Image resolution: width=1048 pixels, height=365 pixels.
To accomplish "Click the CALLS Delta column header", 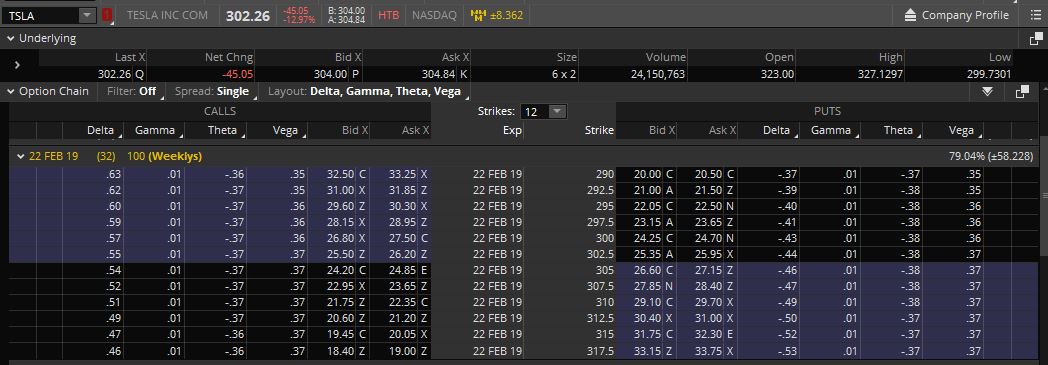I will point(100,130).
